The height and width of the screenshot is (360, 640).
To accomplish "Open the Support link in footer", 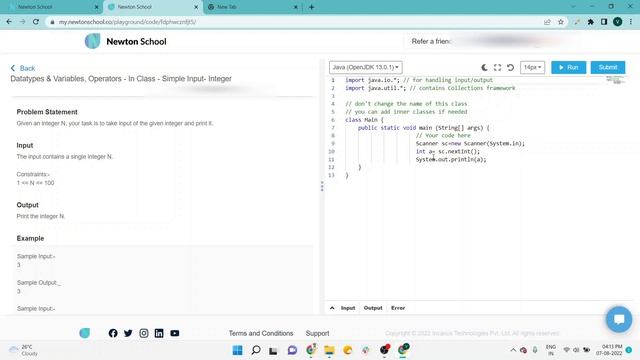I will 318,333.
